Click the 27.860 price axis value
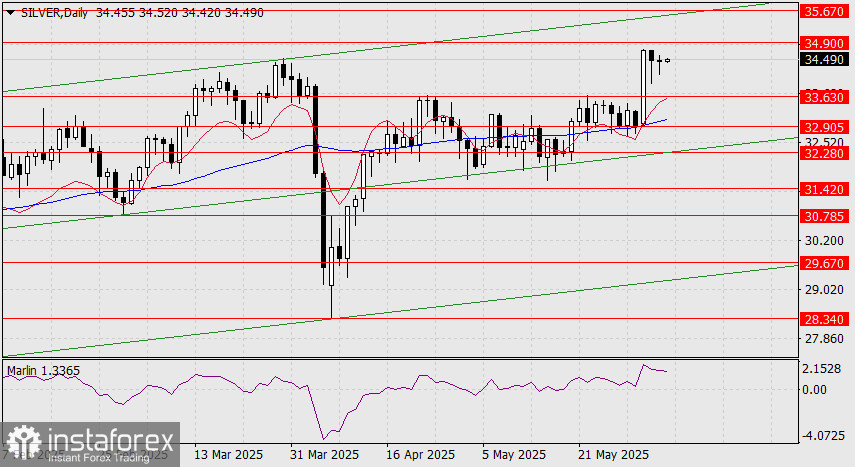Screen dimensions: 855x467 pos(824,339)
